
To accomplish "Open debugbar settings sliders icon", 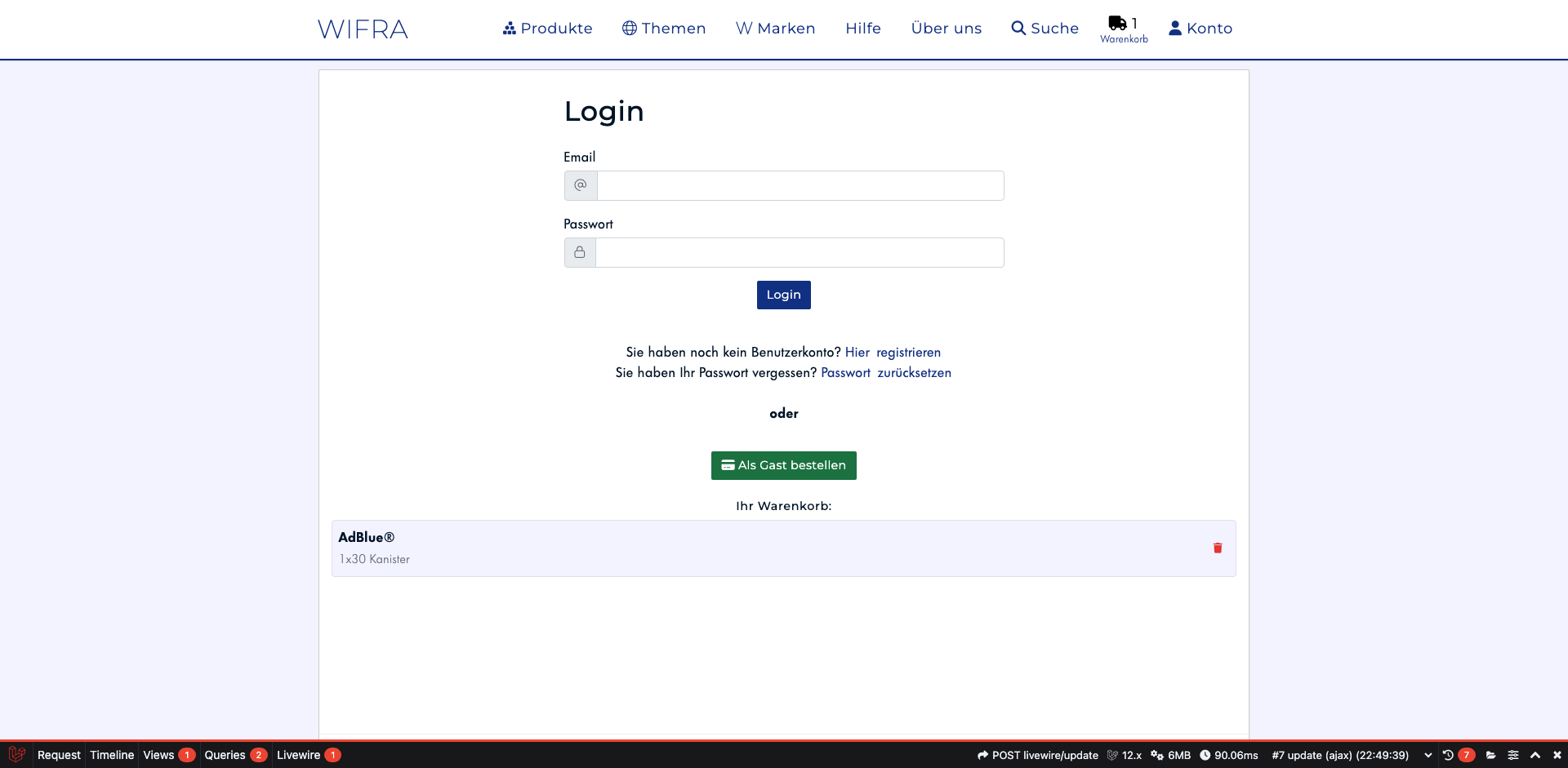I will pos(1512,755).
